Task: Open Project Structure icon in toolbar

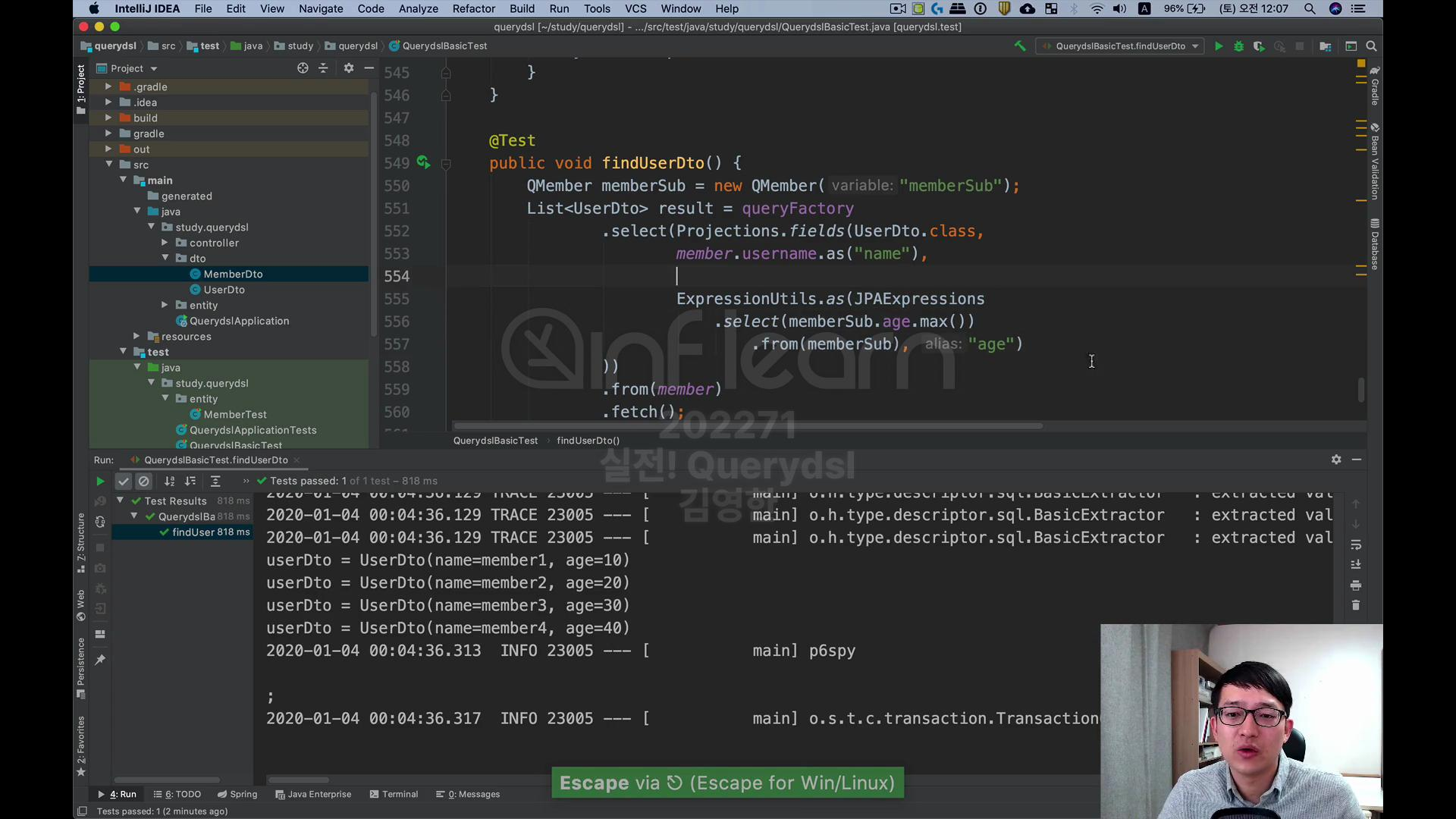Action: pyautogui.click(x=1326, y=46)
